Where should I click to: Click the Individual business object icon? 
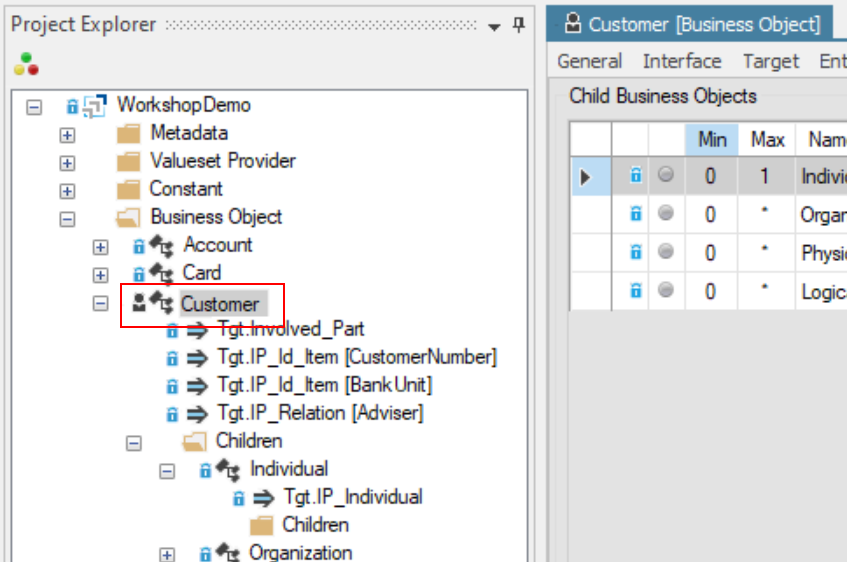coord(227,469)
